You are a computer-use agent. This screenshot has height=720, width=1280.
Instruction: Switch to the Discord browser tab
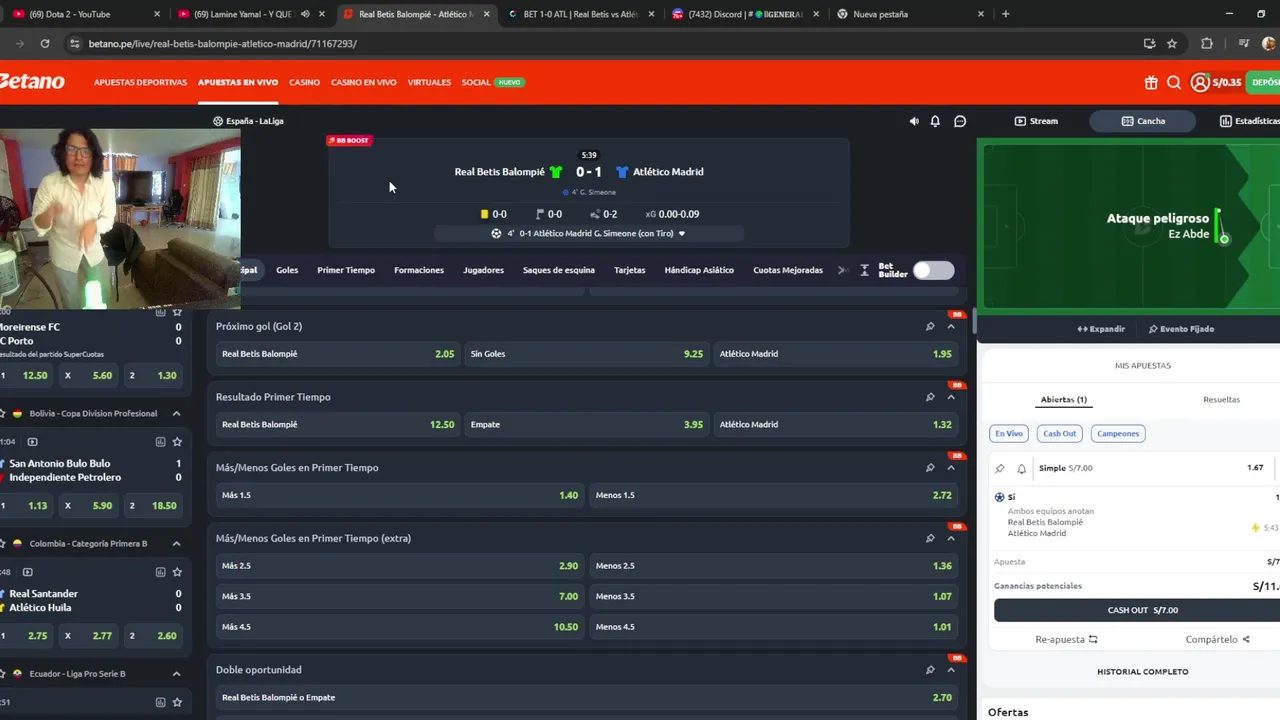pos(744,14)
